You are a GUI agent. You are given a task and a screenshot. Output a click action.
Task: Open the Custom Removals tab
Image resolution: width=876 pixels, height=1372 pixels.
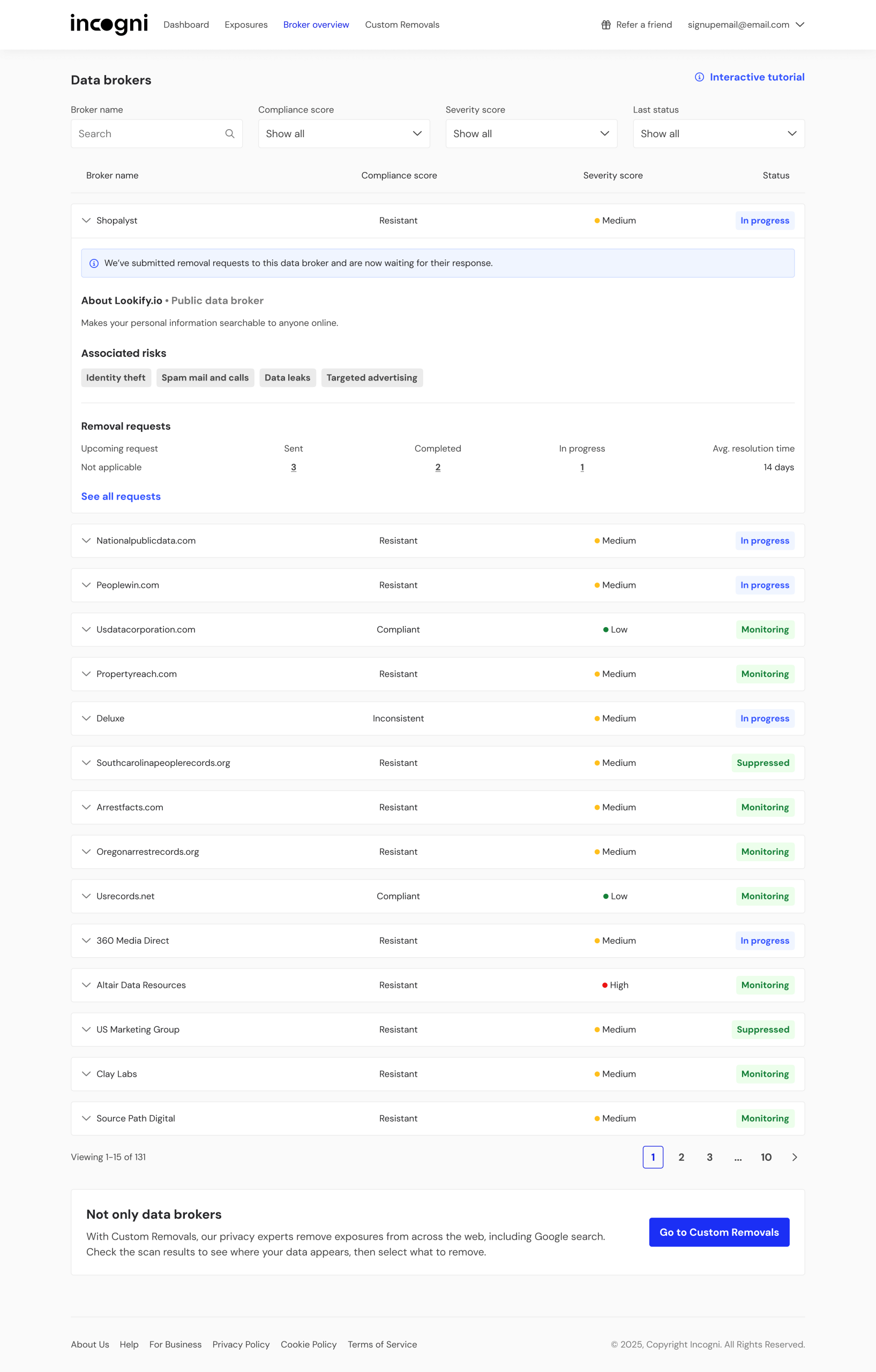point(402,25)
